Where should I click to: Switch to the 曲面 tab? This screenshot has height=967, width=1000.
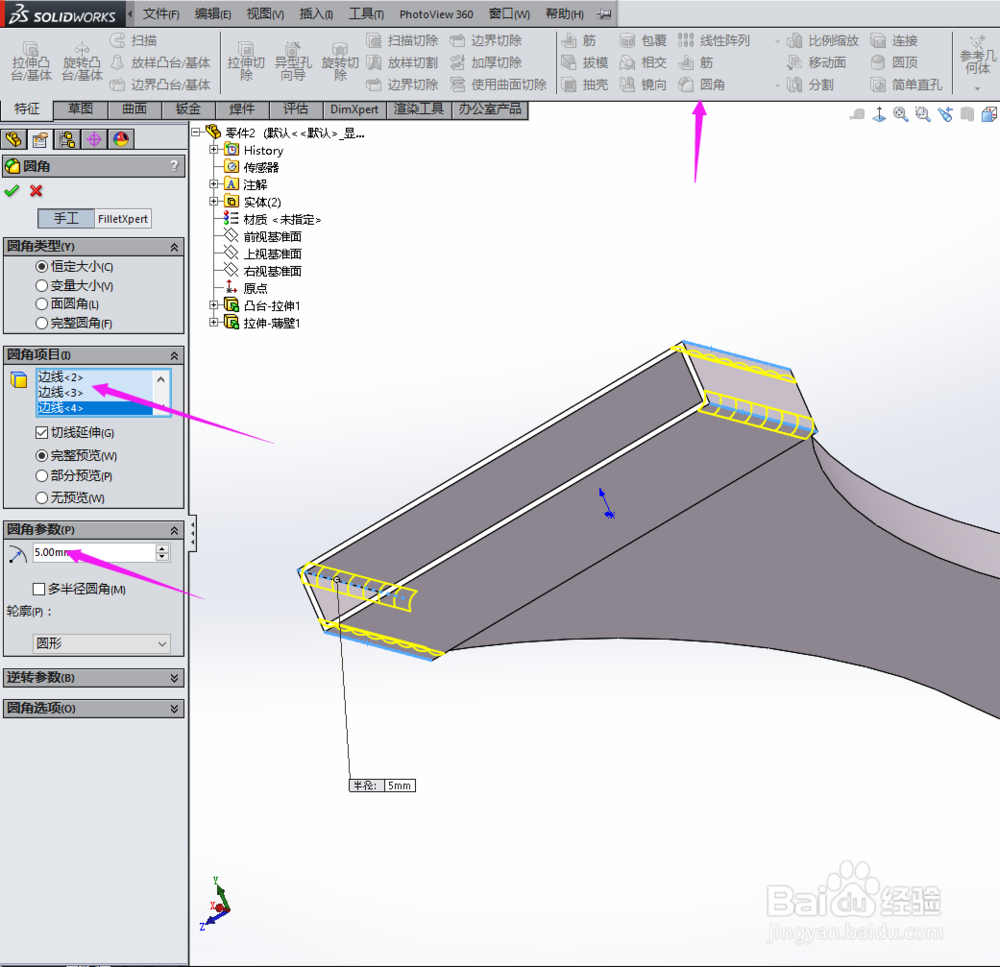coord(134,110)
